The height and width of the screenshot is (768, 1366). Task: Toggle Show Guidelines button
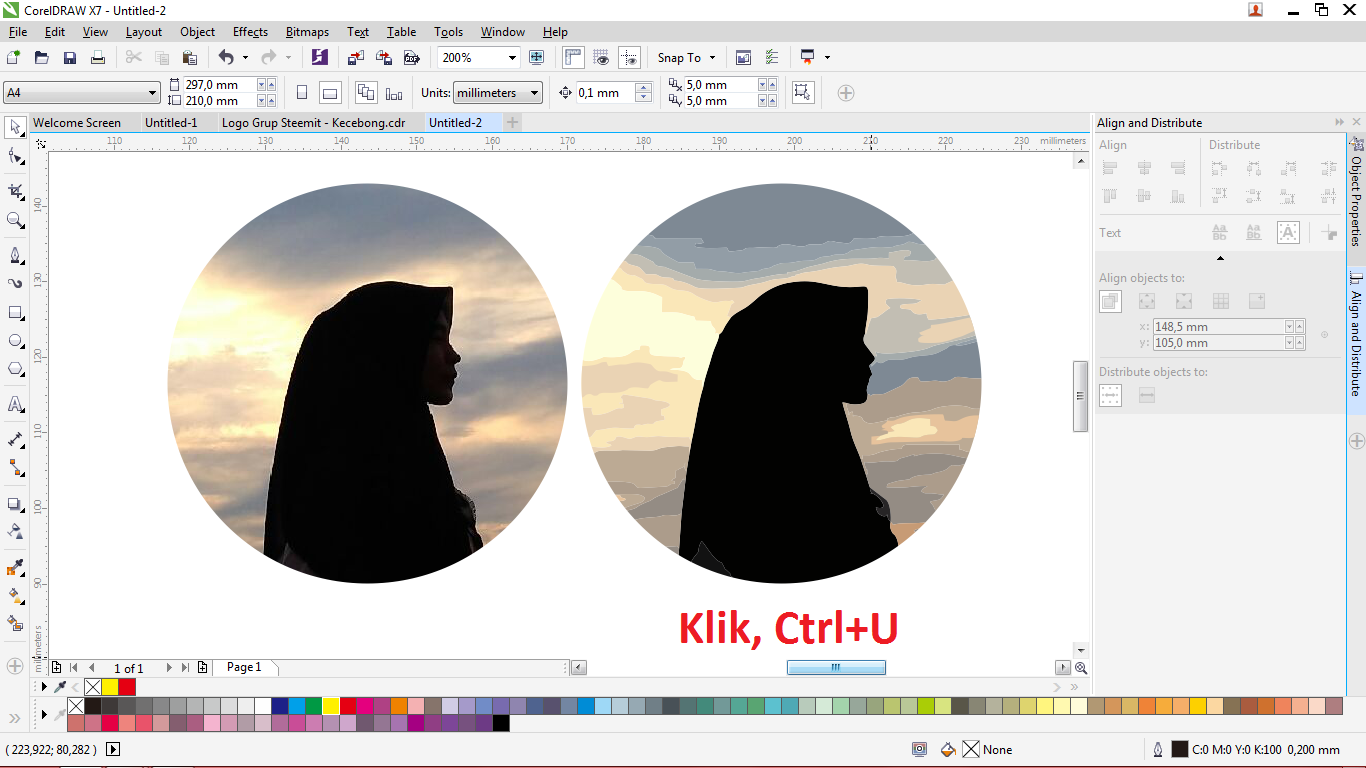click(629, 58)
